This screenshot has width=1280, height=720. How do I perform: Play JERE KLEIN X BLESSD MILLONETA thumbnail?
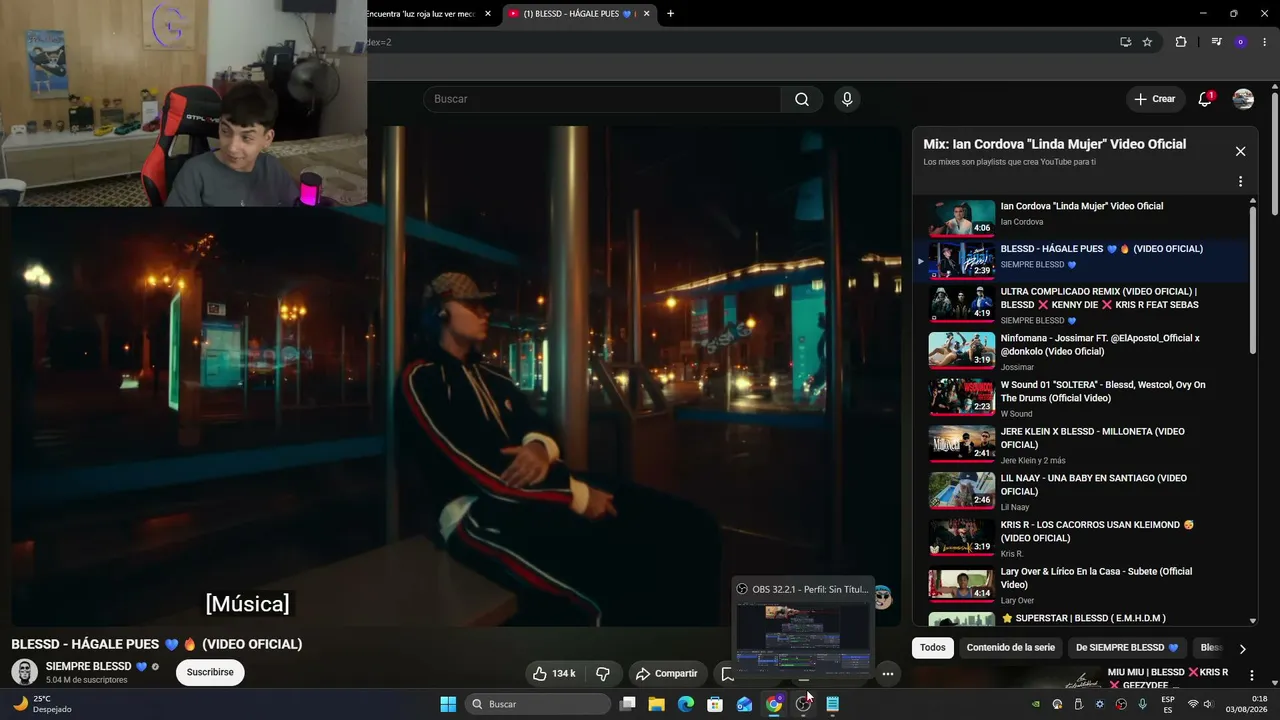pyautogui.click(x=962, y=444)
